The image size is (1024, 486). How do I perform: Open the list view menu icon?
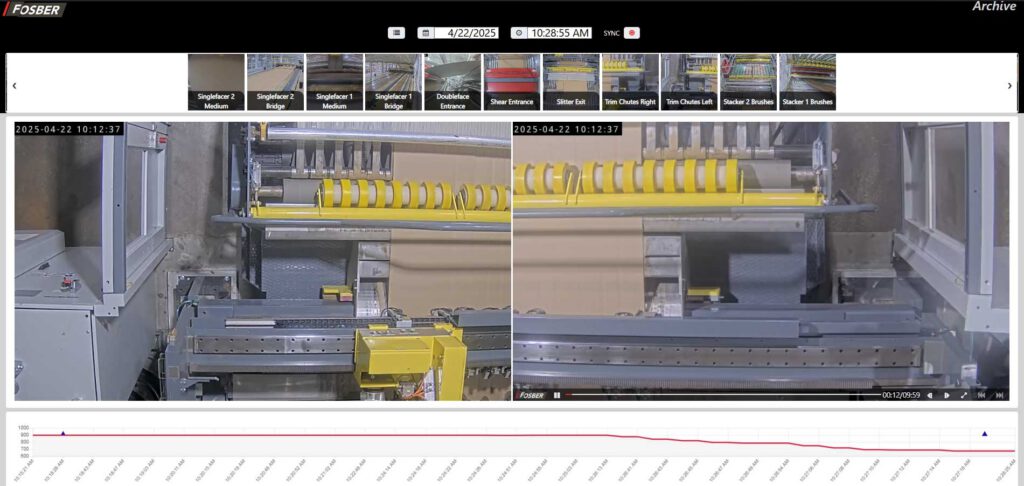396,33
